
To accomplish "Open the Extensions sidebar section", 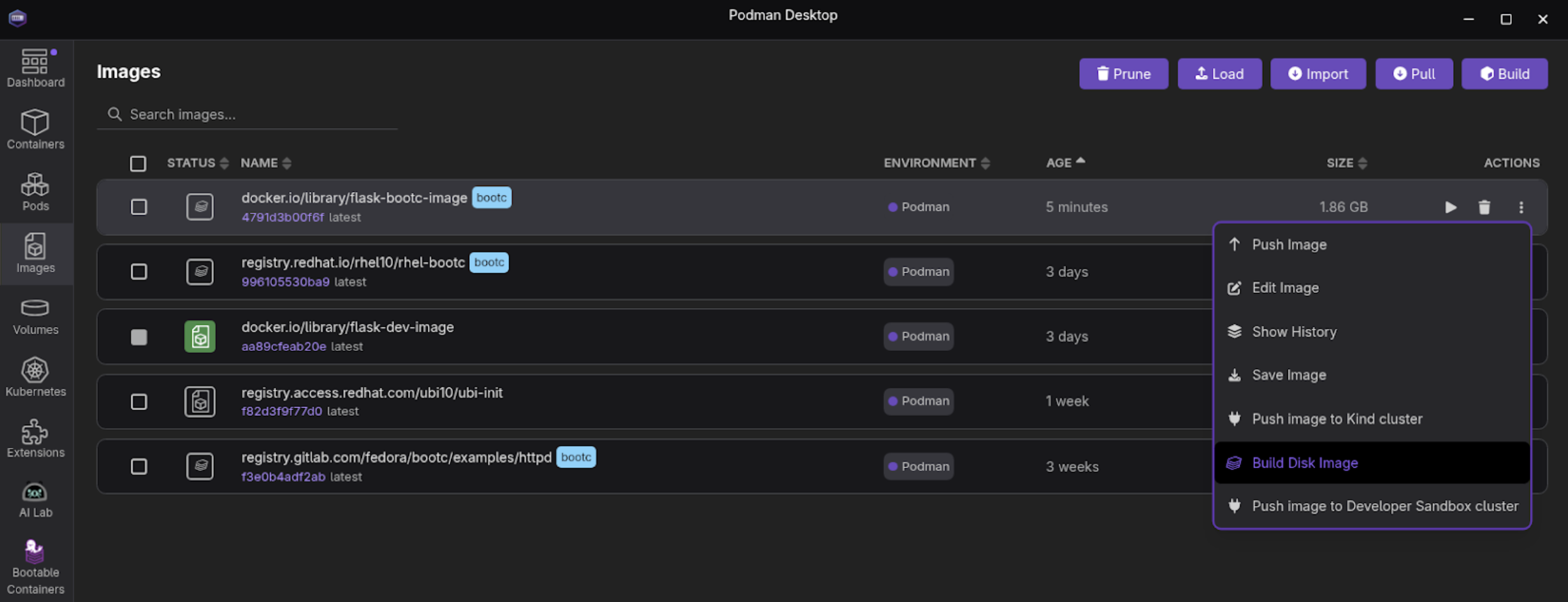I will (x=35, y=439).
